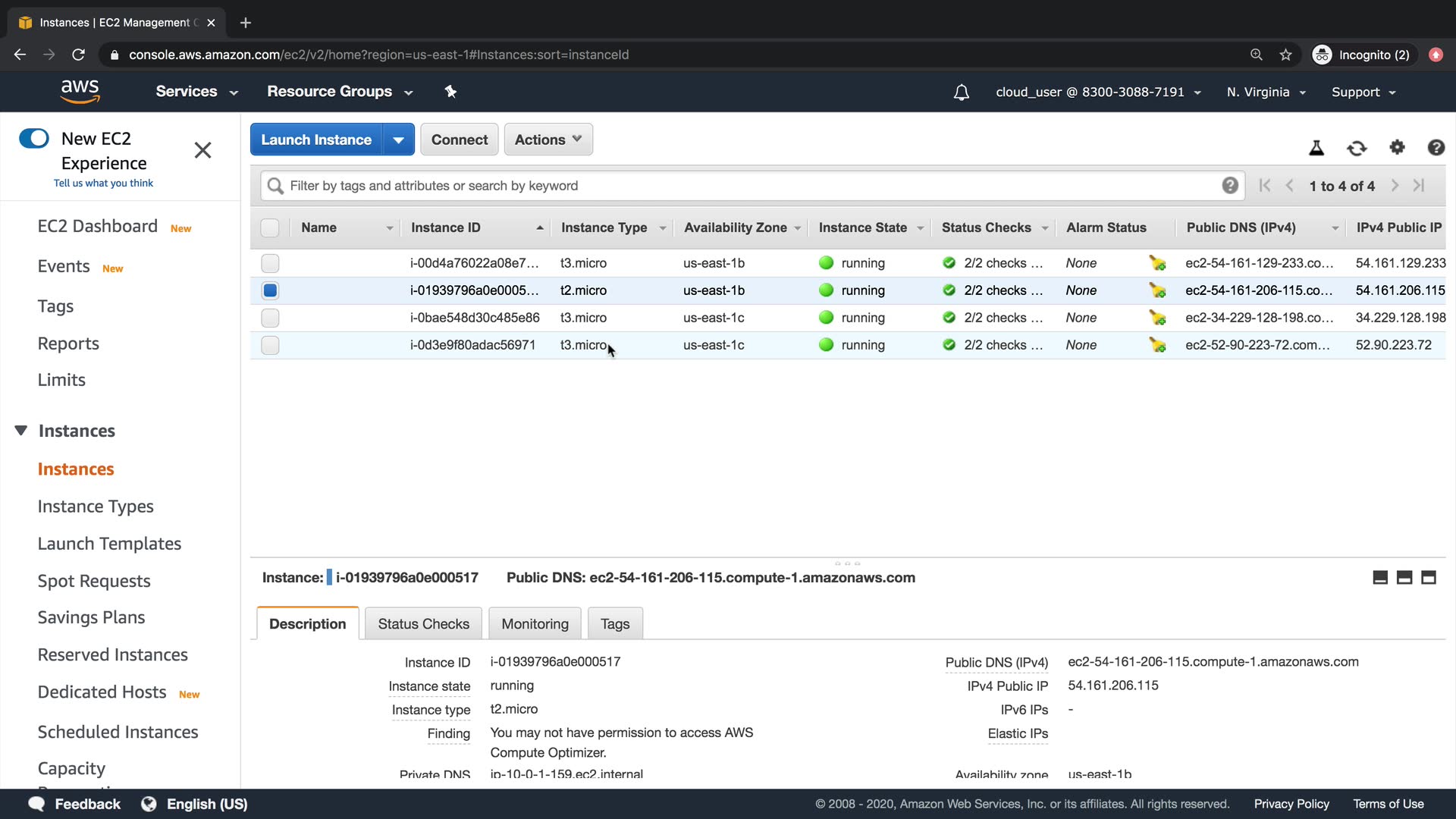Check the box for instance i-0bae548d30c485e86

tap(270, 318)
